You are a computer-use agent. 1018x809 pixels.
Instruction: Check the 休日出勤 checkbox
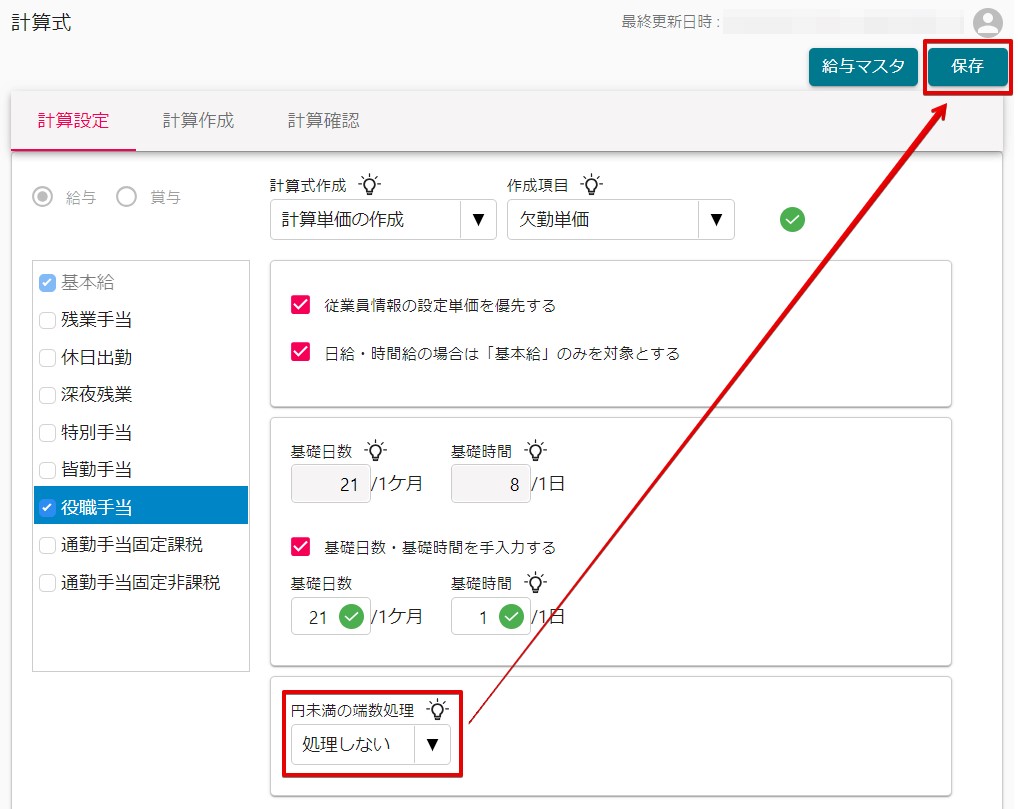pyautogui.click(x=47, y=358)
